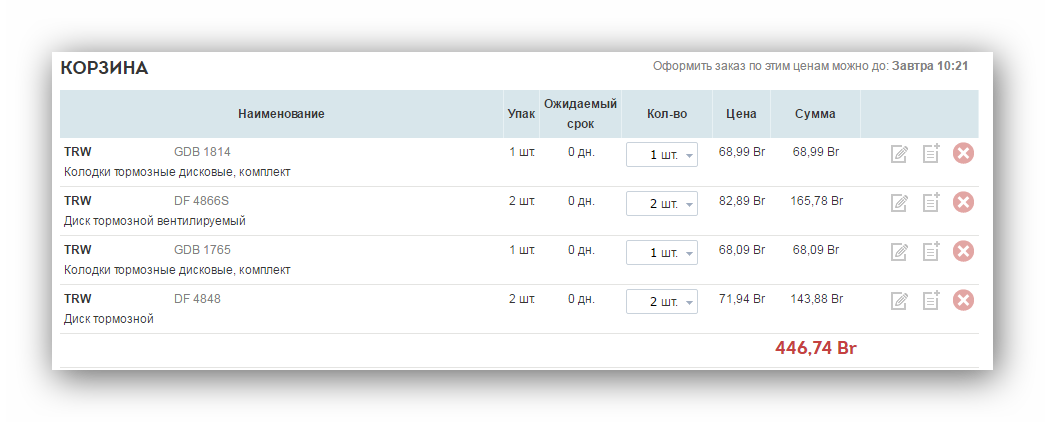Delete the DF 4866S brake disc row
Image resolution: width=1045 pixels, height=422 pixels.
pos(963,202)
